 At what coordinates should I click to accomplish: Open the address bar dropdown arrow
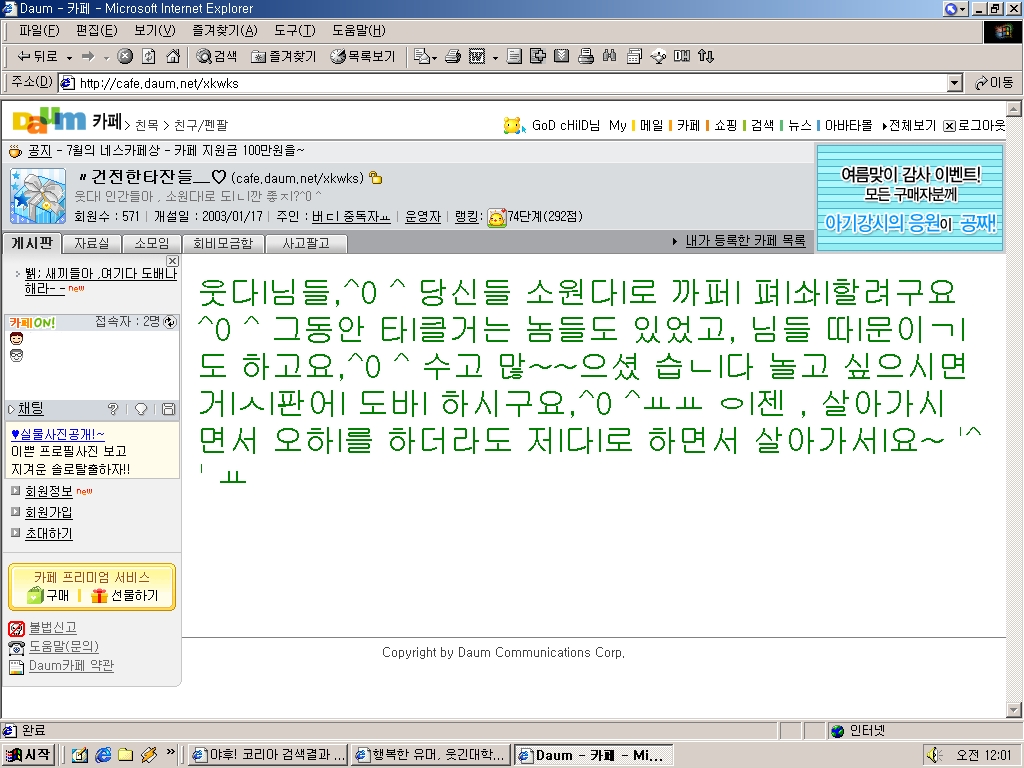[954, 83]
